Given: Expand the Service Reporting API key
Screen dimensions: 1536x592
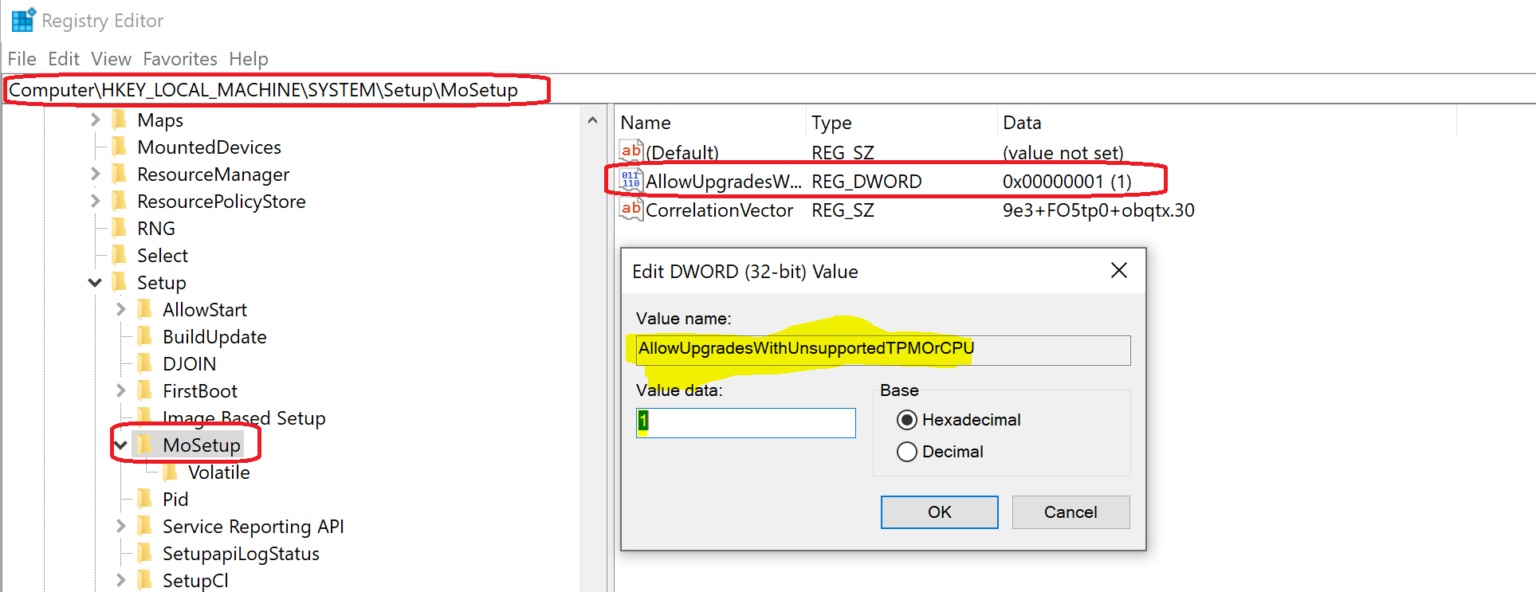Looking at the screenshot, I should (x=121, y=525).
